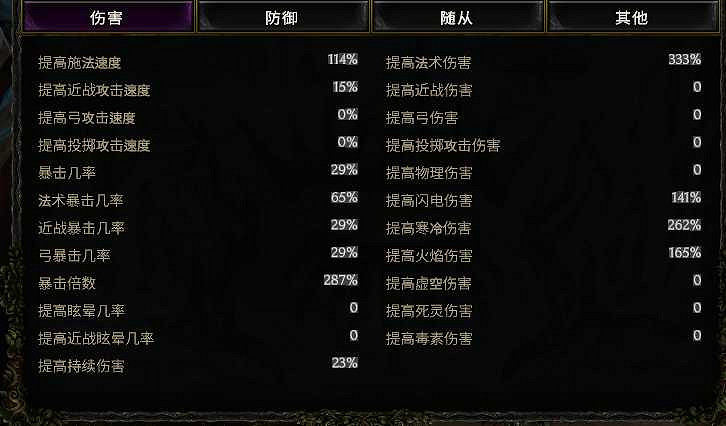Click the 333% spell damage value
This screenshot has height=426, width=726.
684,59
